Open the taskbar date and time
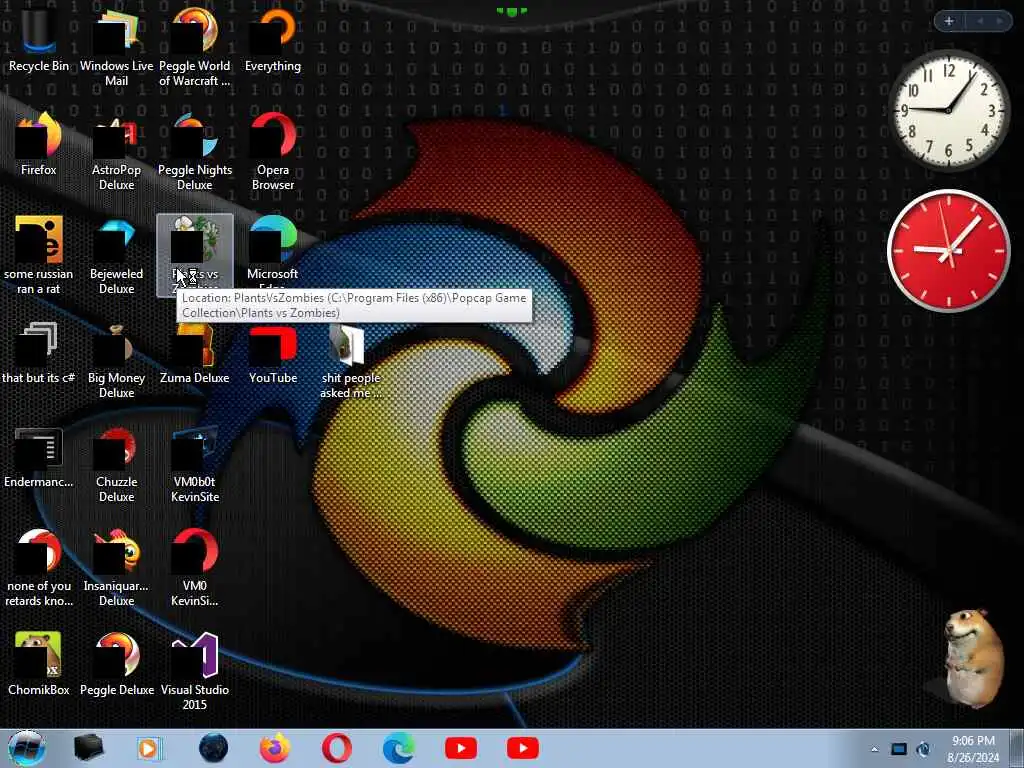The width and height of the screenshot is (1024, 768). (973, 749)
